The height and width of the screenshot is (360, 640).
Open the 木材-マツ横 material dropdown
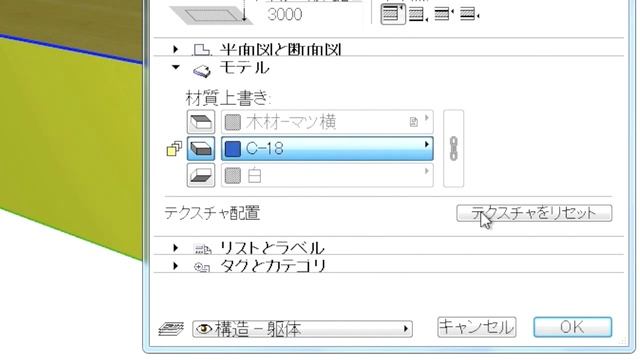coord(327,122)
